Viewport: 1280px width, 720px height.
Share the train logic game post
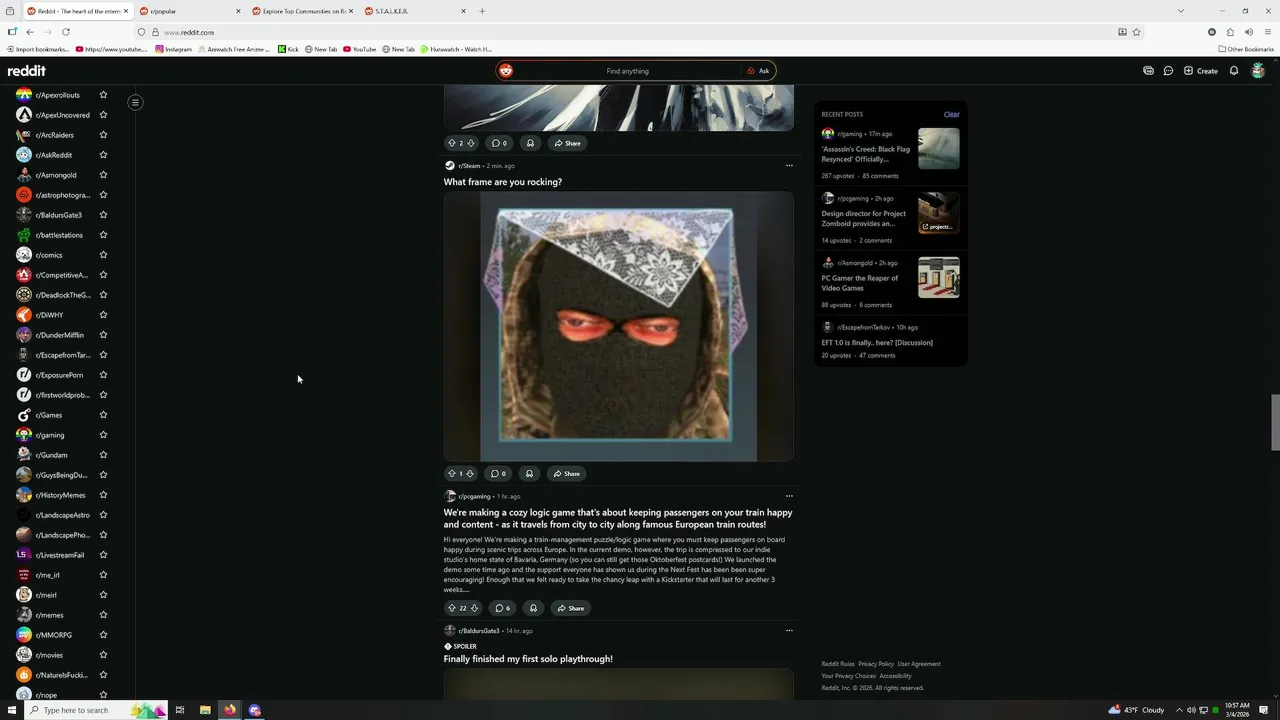pyautogui.click(x=570, y=608)
